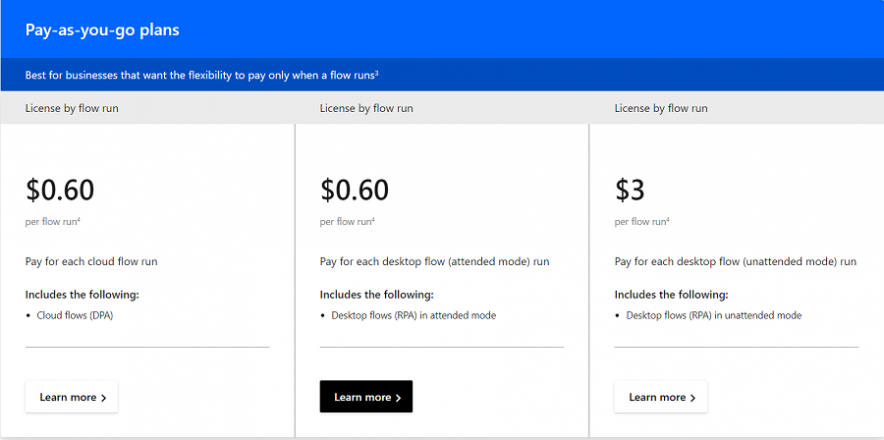
Task: Click "Includes the following:" in the cloud flow plan
Action: click(82, 295)
